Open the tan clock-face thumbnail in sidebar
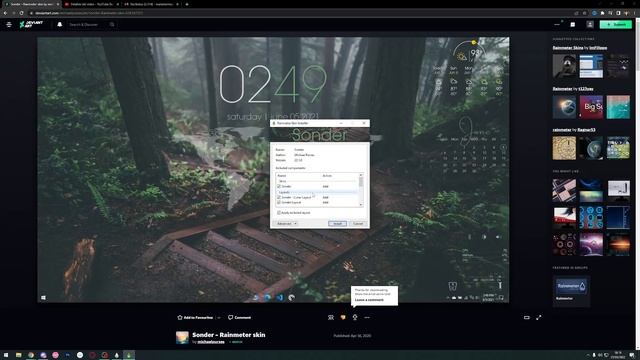Image resolution: width=640 pixels, height=360 pixels. 564,148
